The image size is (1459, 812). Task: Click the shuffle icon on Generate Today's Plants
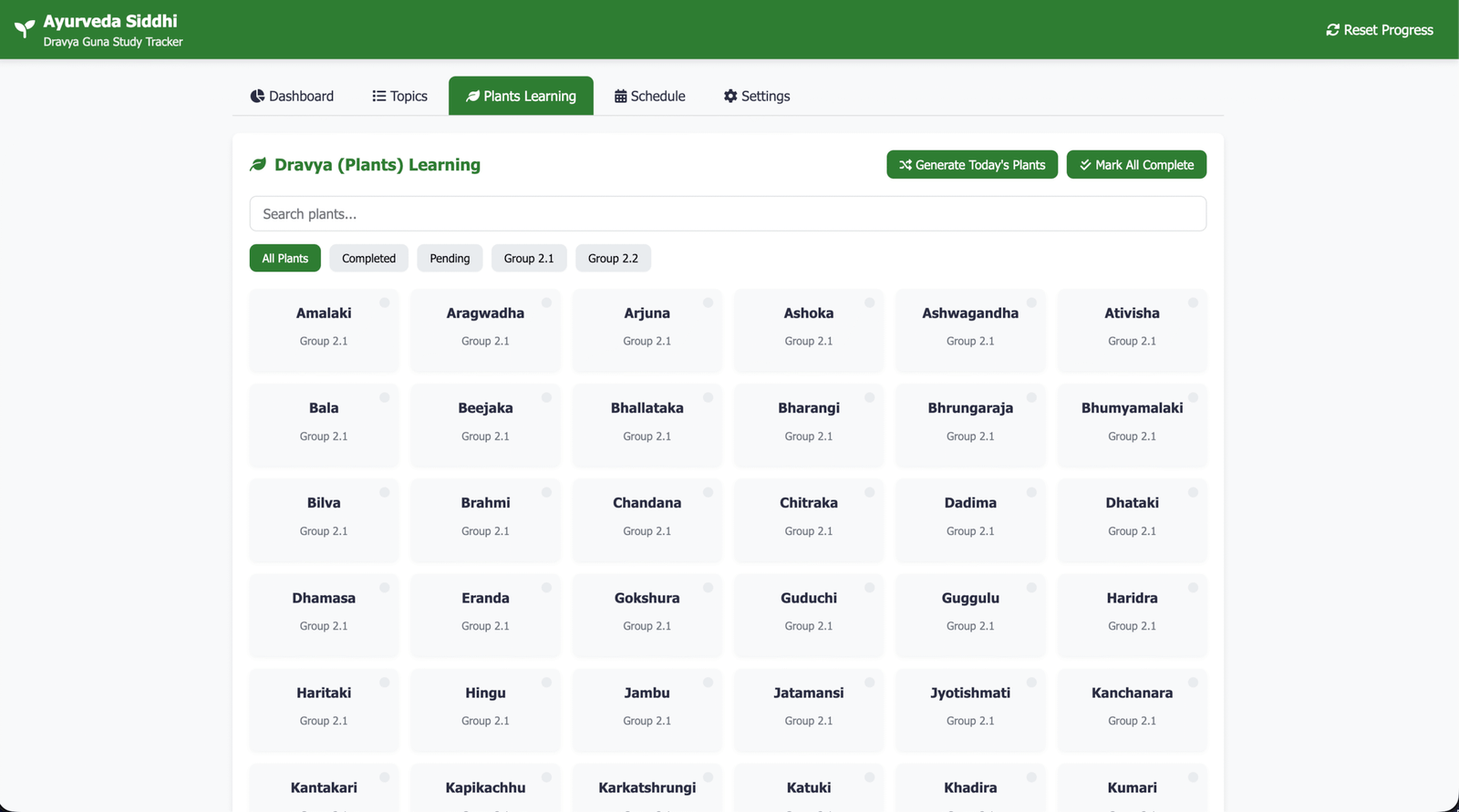(x=905, y=165)
